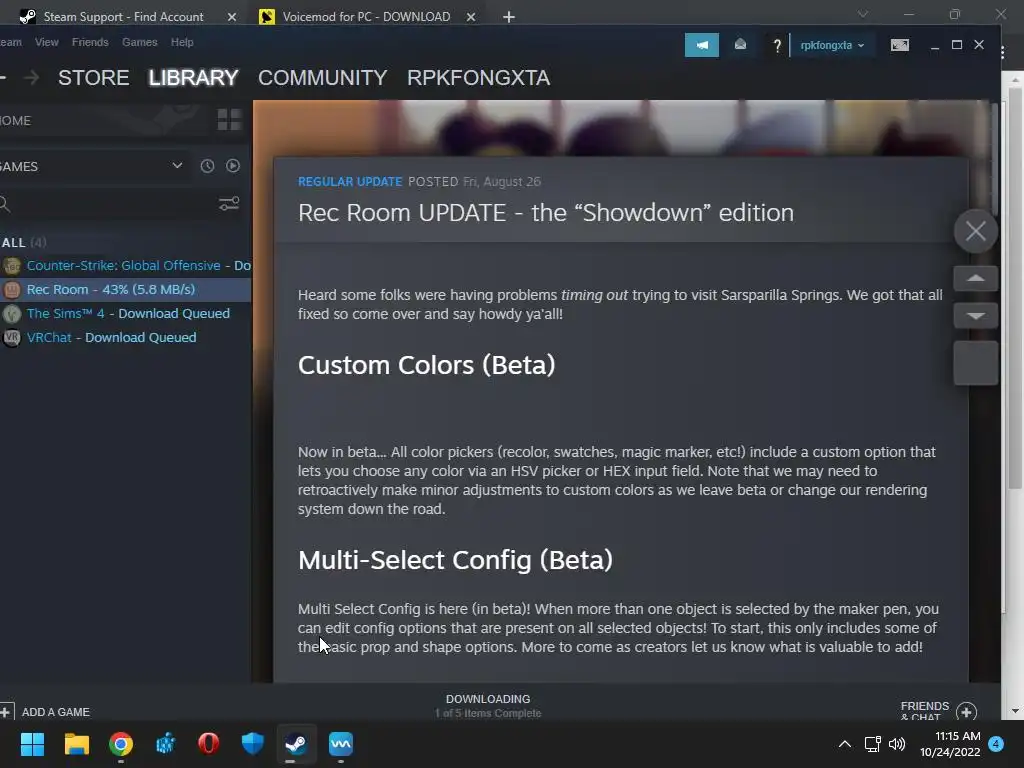
Task: Click the REGULAR UPDATE label
Action: click(x=350, y=182)
